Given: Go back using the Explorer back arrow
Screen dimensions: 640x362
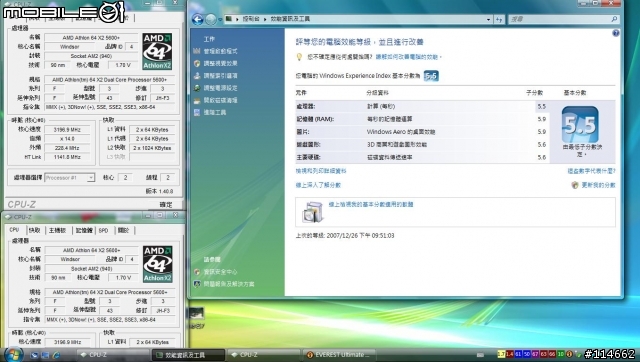Looking at the screenshot, I should [198, 19].
